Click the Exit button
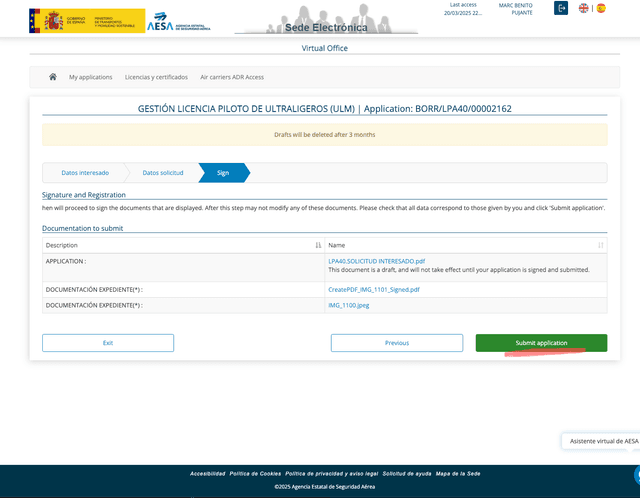The image size is (640, 498). 108,343
